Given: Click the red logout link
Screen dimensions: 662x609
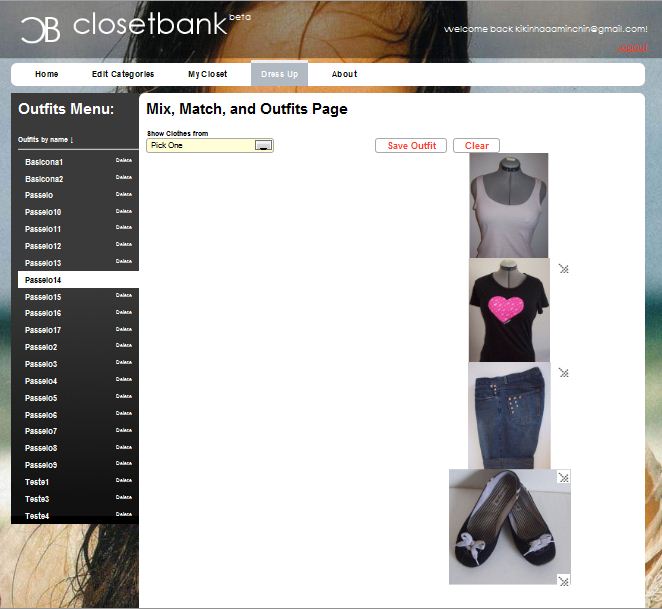Looking at the screenshot, I should pyautogui.click(x=632, y=48).
